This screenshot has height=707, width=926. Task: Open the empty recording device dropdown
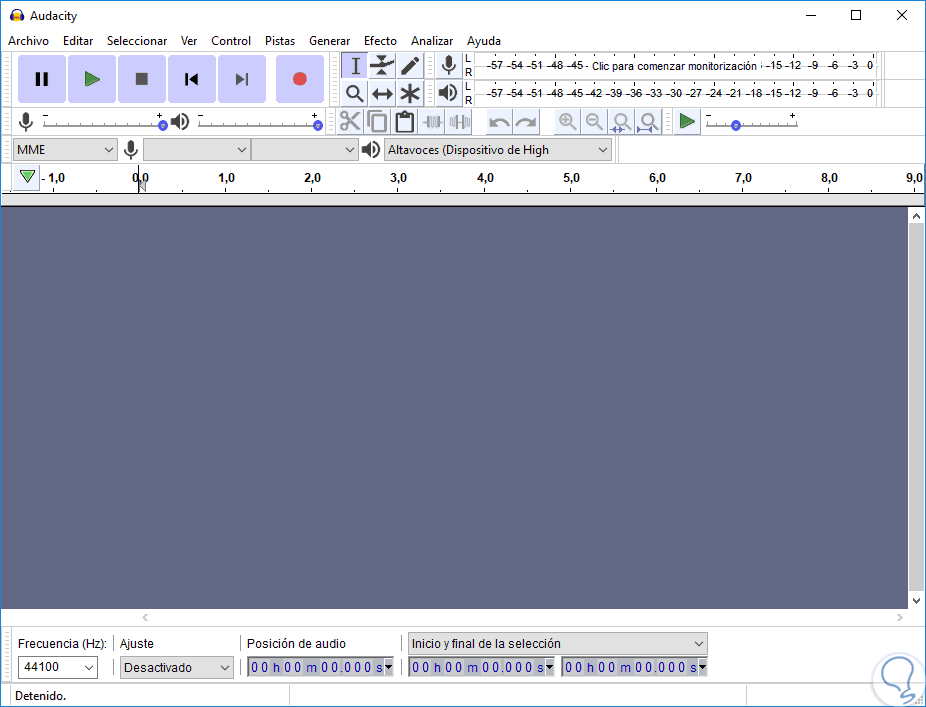pos(197,150)
